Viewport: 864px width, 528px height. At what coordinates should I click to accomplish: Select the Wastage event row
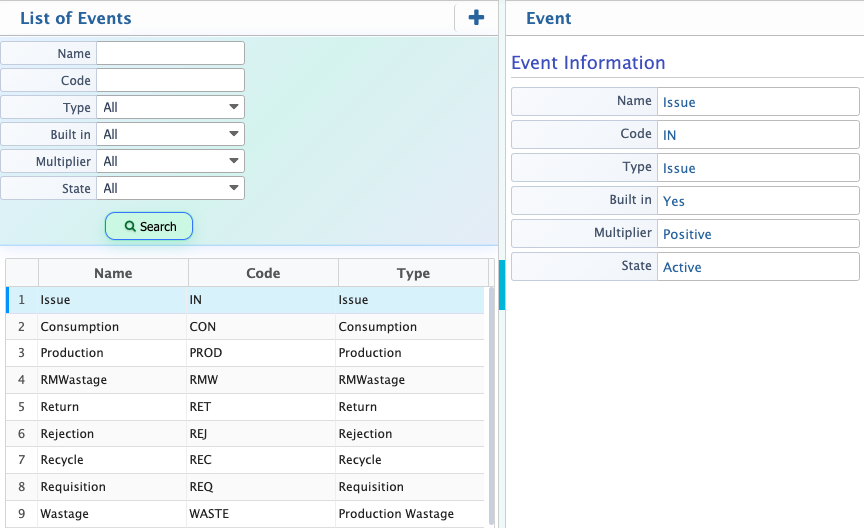pos(245,514)
